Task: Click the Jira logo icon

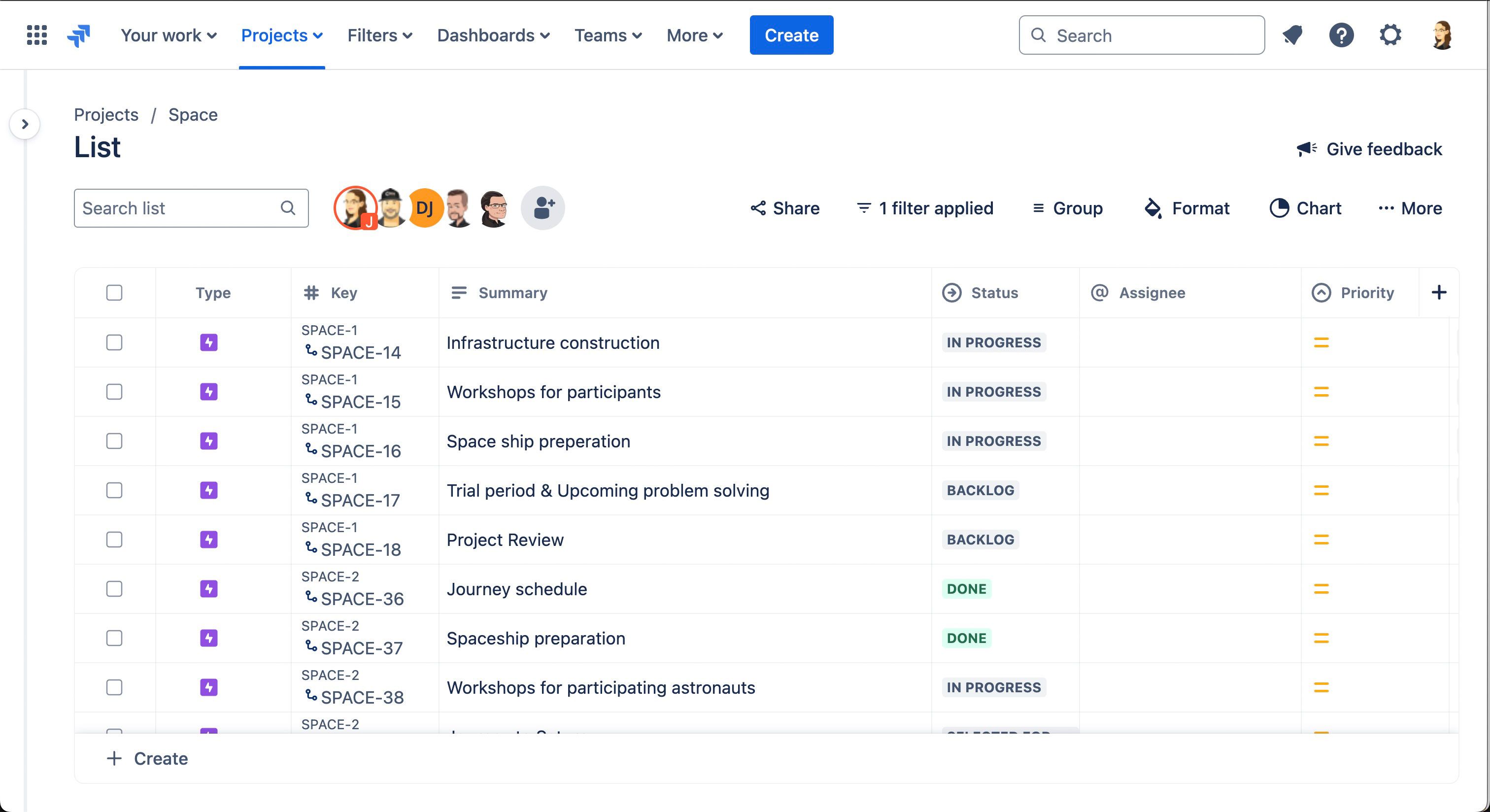Action: [79, 35]
